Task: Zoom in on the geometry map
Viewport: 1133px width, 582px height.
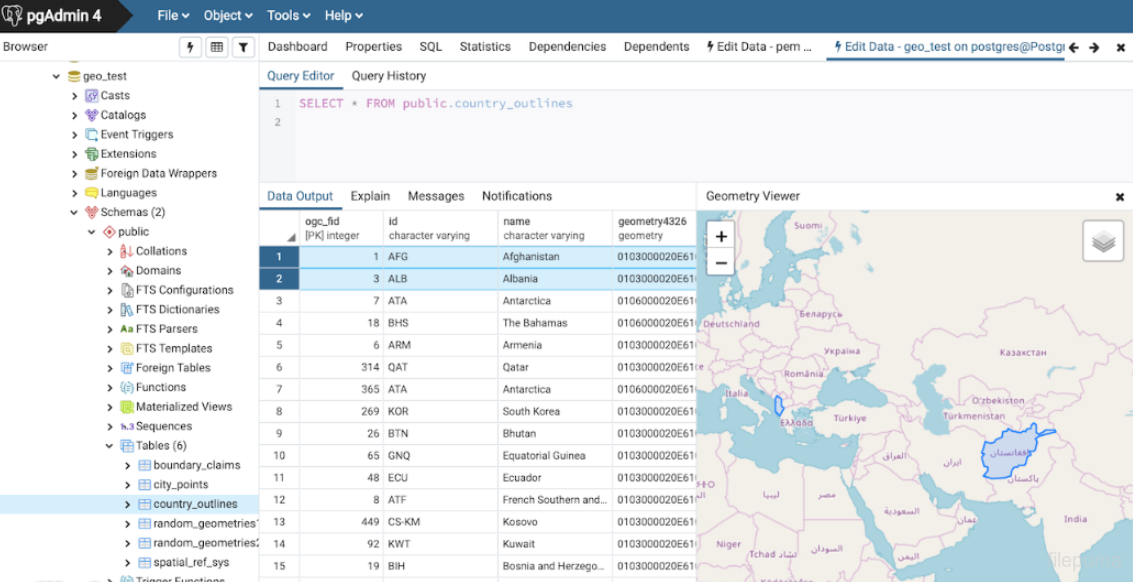Action: [721, 237]
